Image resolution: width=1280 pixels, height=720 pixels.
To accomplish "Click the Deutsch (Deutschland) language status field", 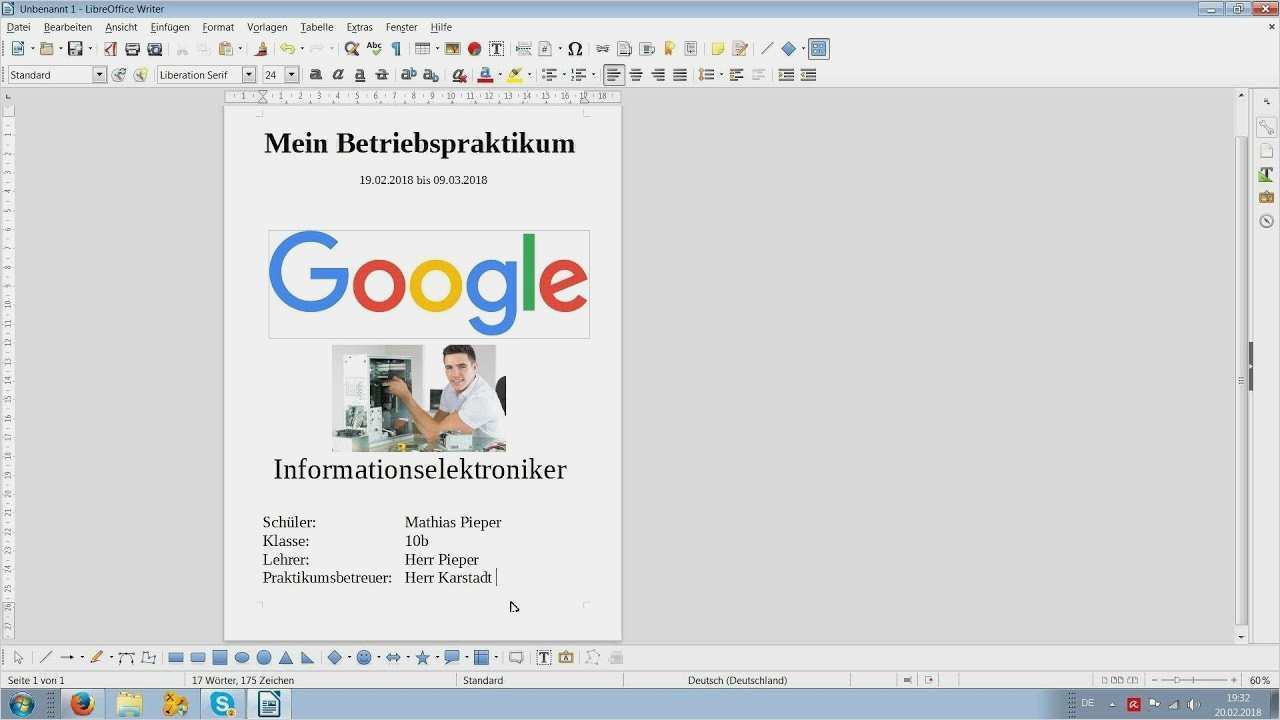I will [x=737, y=680].
